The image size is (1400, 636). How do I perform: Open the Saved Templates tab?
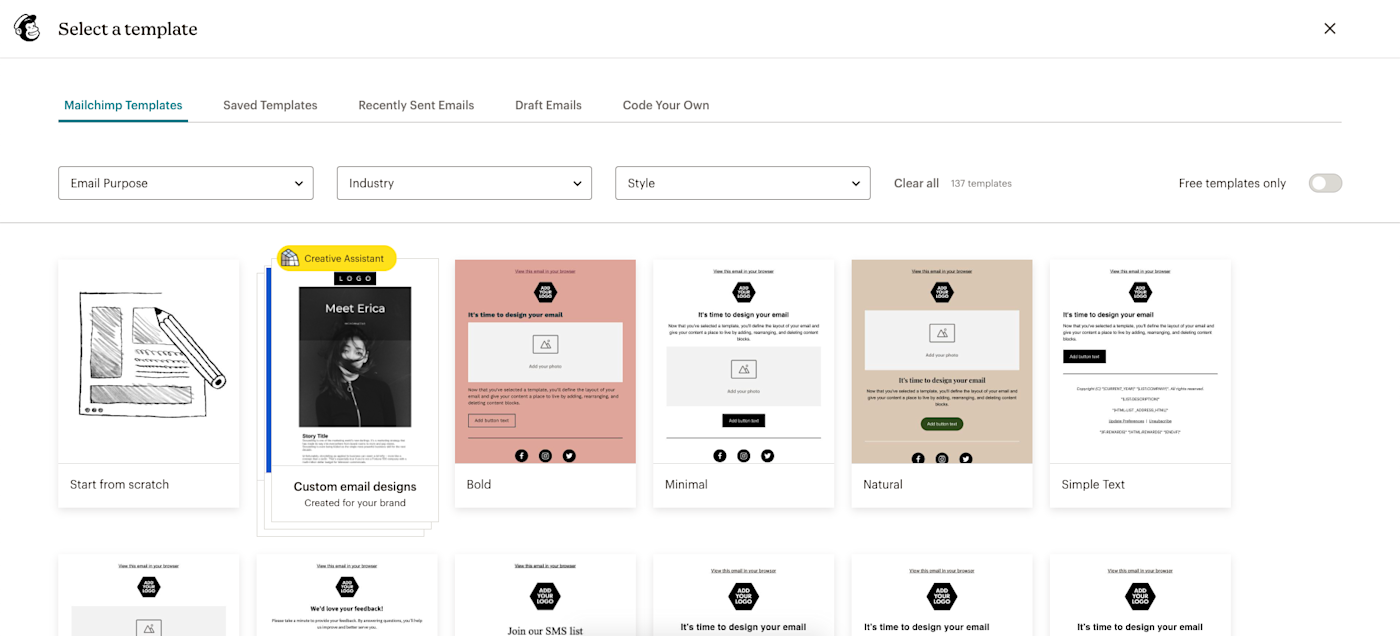(270, 105)
